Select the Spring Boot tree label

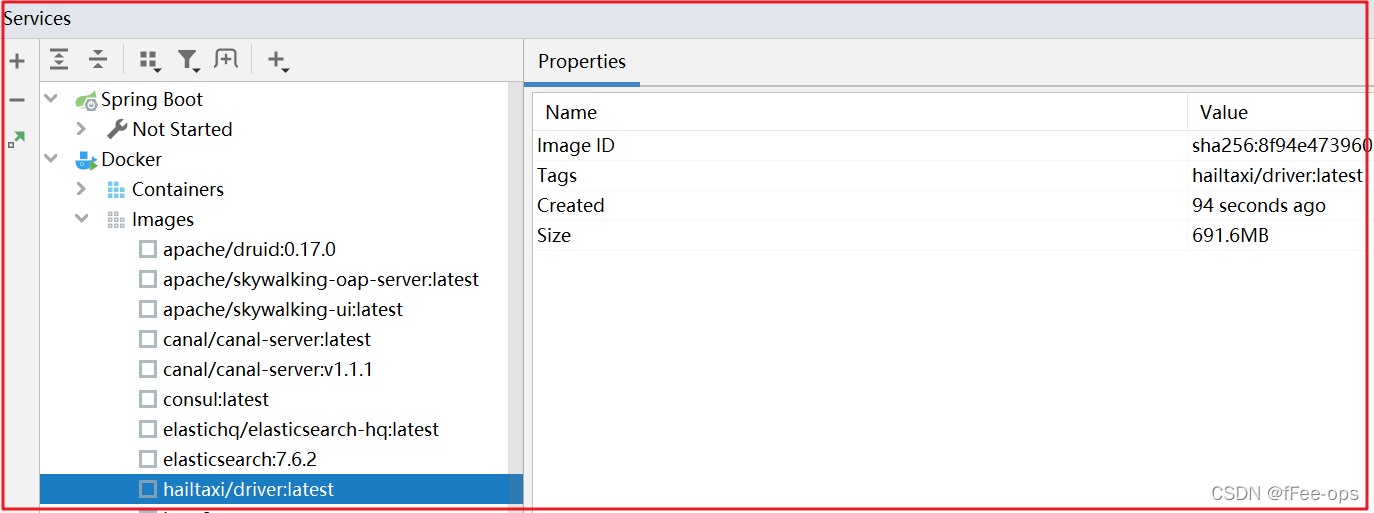click(x=152, y=99)
